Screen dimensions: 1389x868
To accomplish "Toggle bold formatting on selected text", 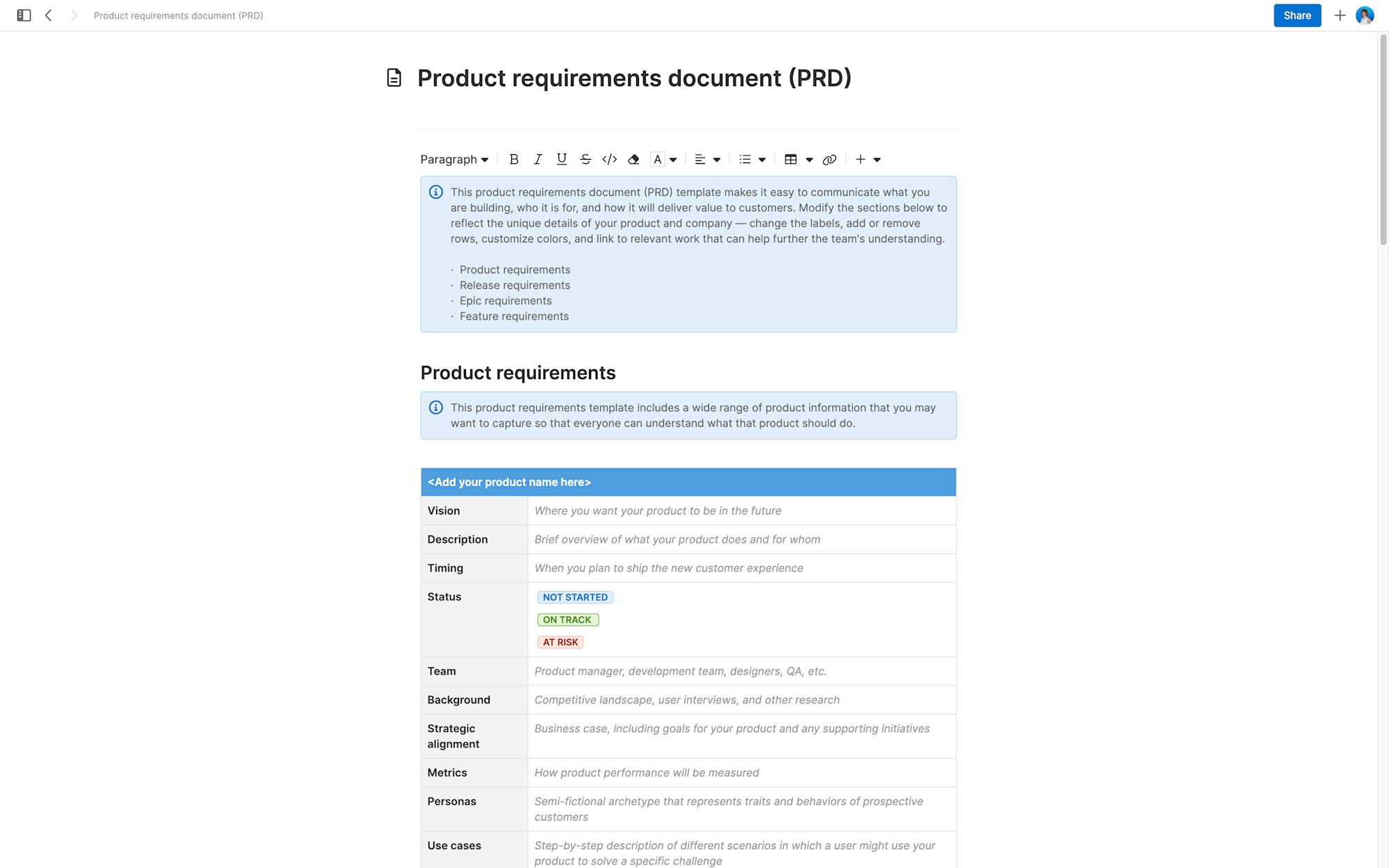I will (x=513, y=159).
